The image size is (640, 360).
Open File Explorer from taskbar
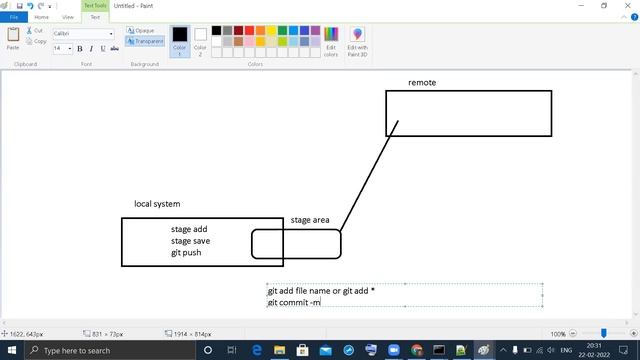280,350
